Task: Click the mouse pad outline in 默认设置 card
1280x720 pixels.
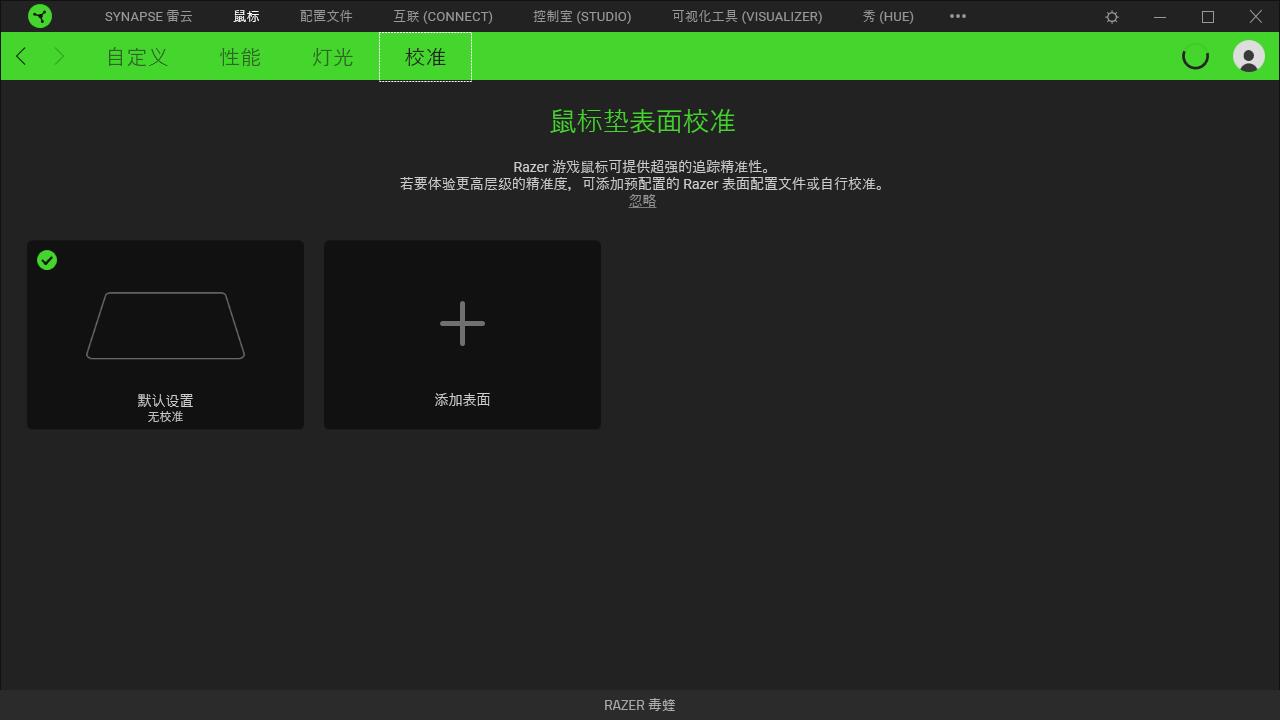Action: (x=165, y=325)
